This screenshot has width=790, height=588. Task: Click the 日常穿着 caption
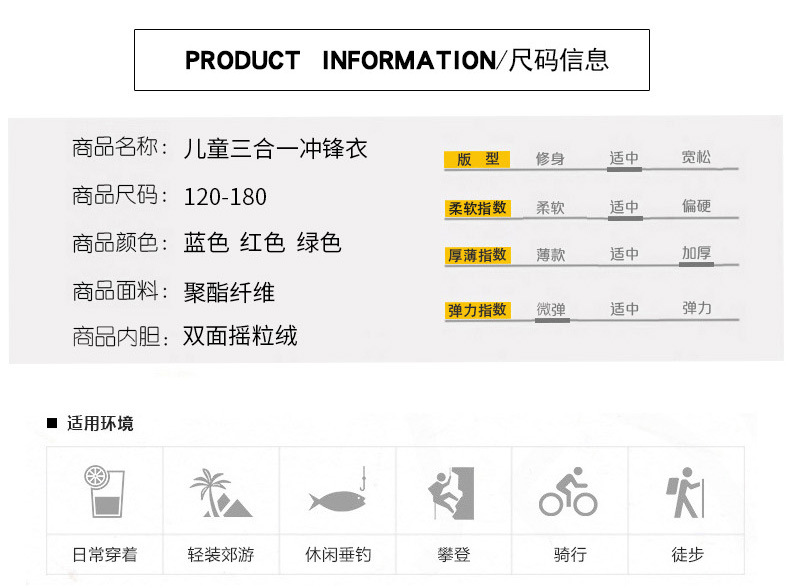(104, 554)
